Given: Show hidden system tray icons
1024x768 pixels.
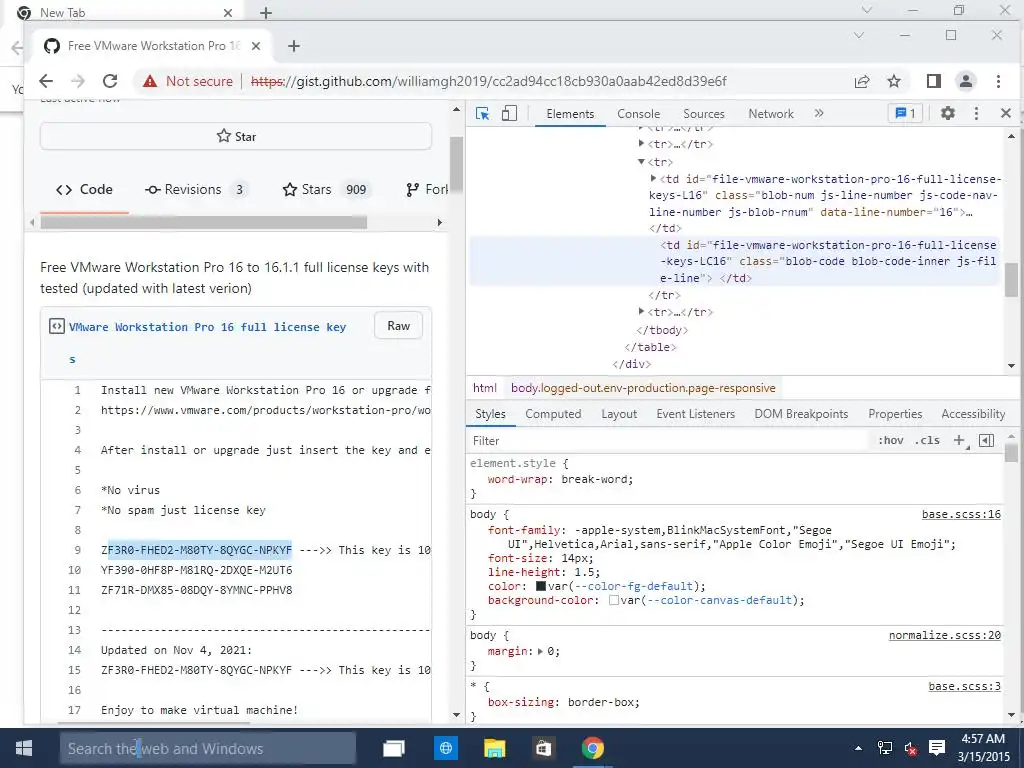Looking at the screenshot, I should tap(858, 748).
